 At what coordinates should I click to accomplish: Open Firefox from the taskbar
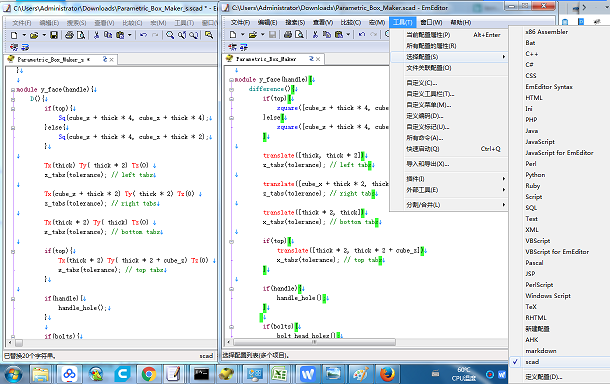[x=387, y=374]
